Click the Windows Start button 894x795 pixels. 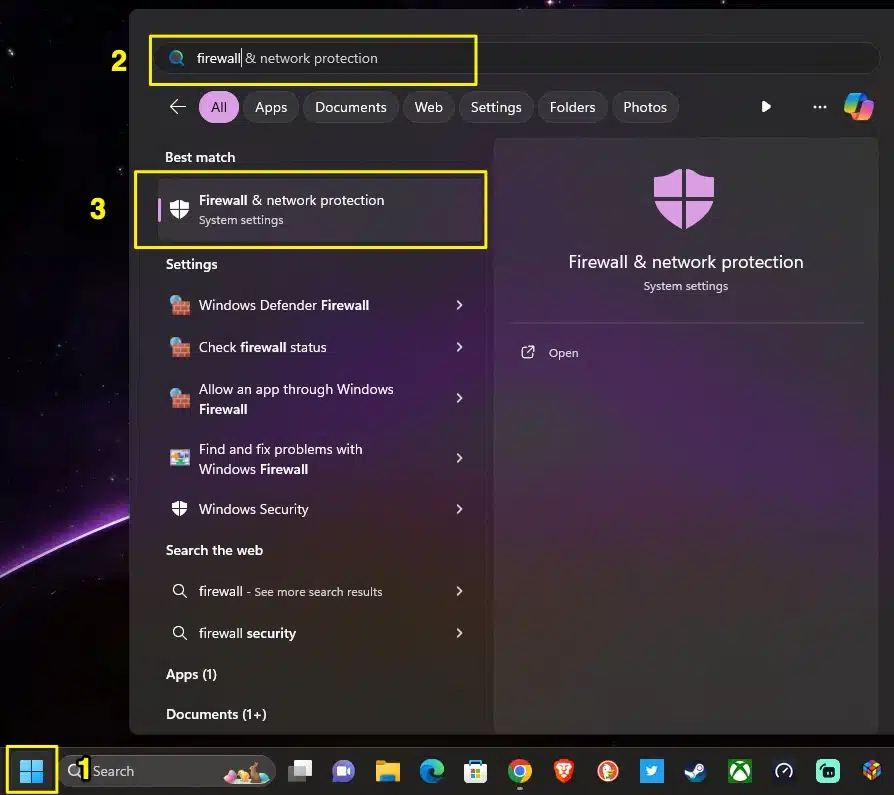point(31,771)
